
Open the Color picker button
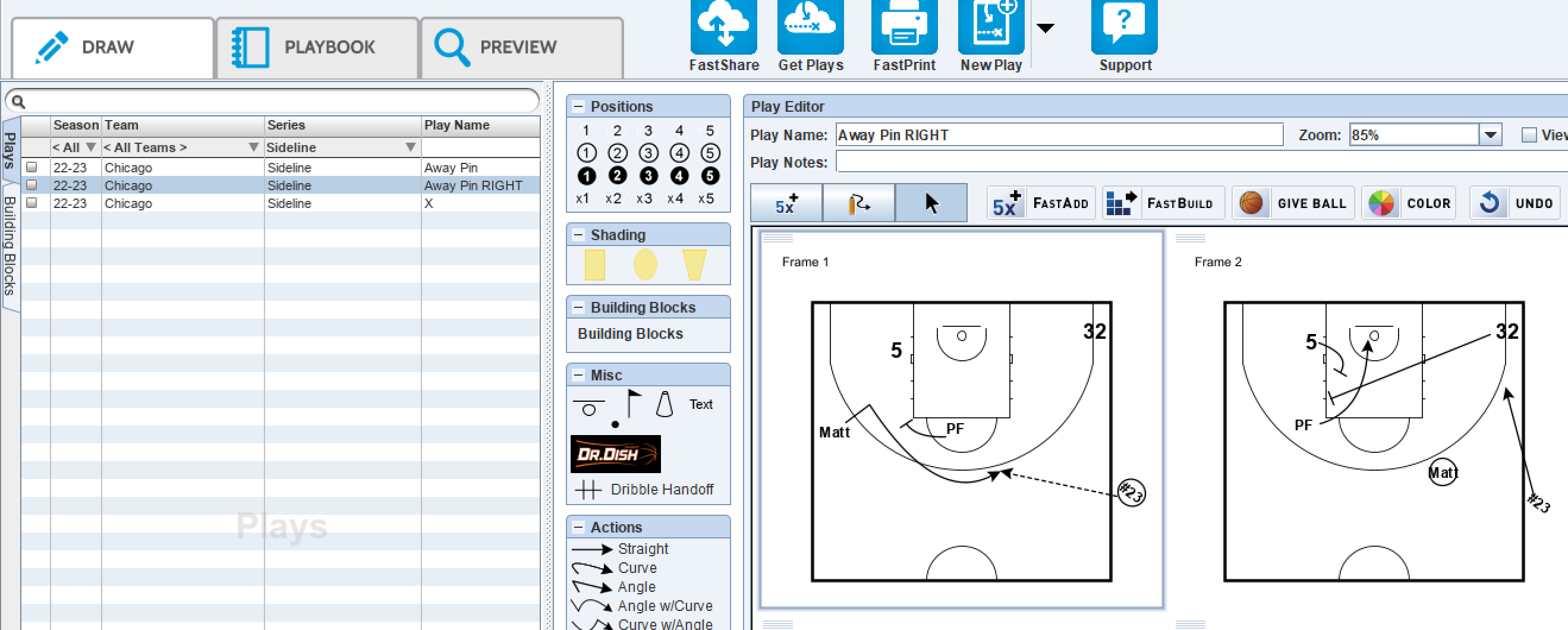click(x=1409, y=203)
